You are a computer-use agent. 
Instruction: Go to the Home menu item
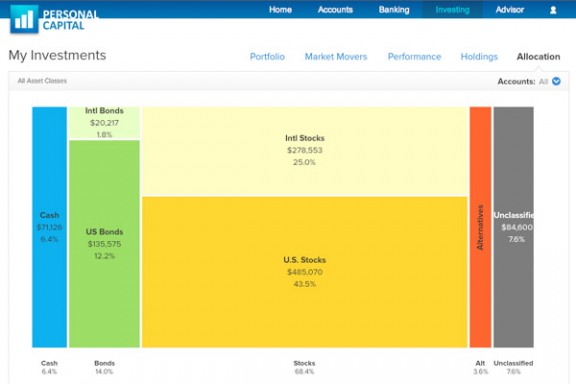click(280, 10)
